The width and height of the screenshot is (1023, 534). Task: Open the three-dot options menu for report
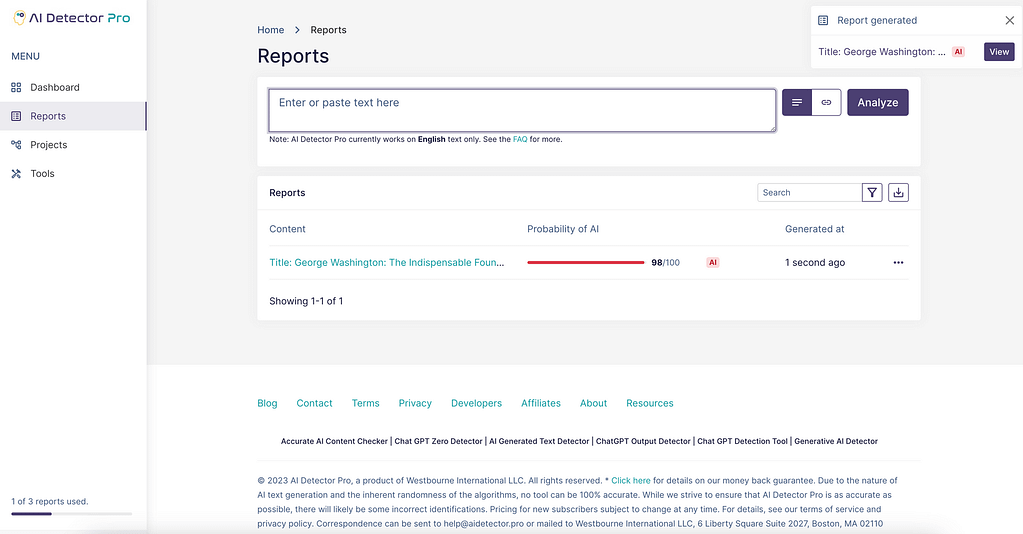[x=898, y=263]
